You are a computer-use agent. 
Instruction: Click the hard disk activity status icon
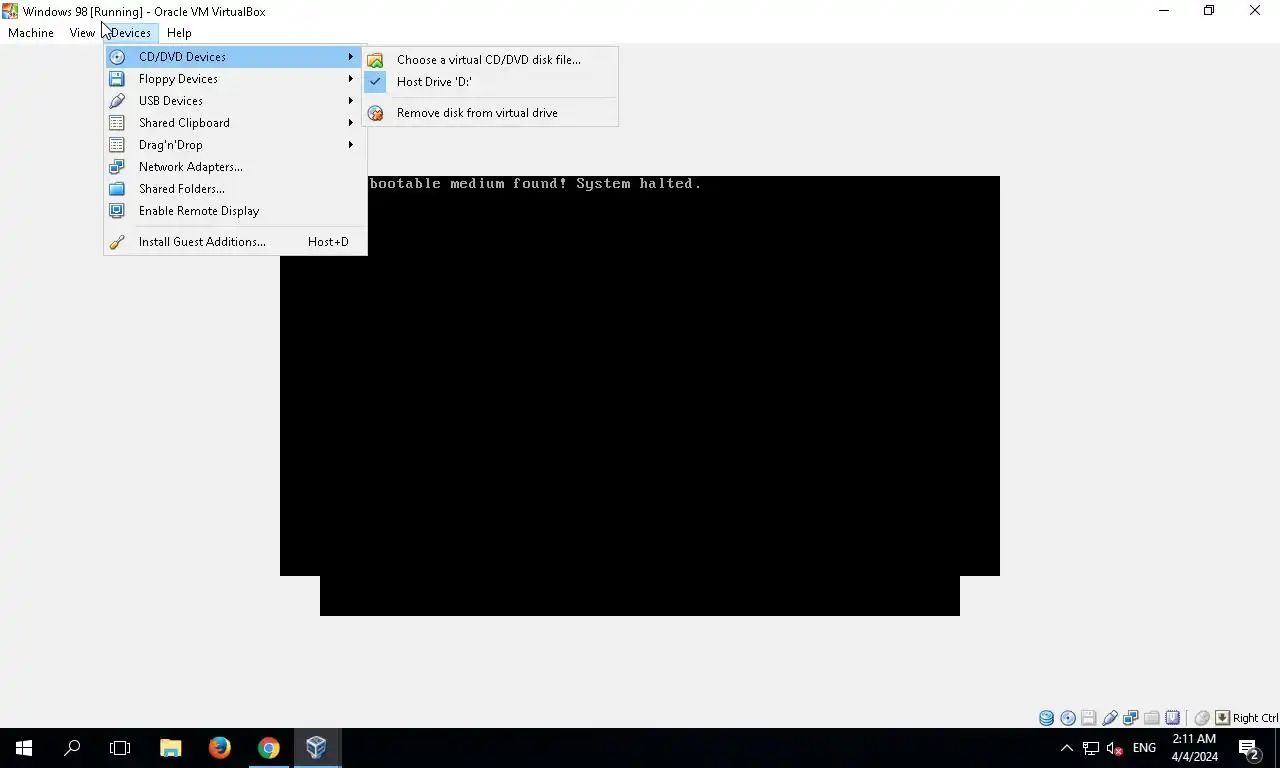pyautogui.click(x=1046, y=718)
